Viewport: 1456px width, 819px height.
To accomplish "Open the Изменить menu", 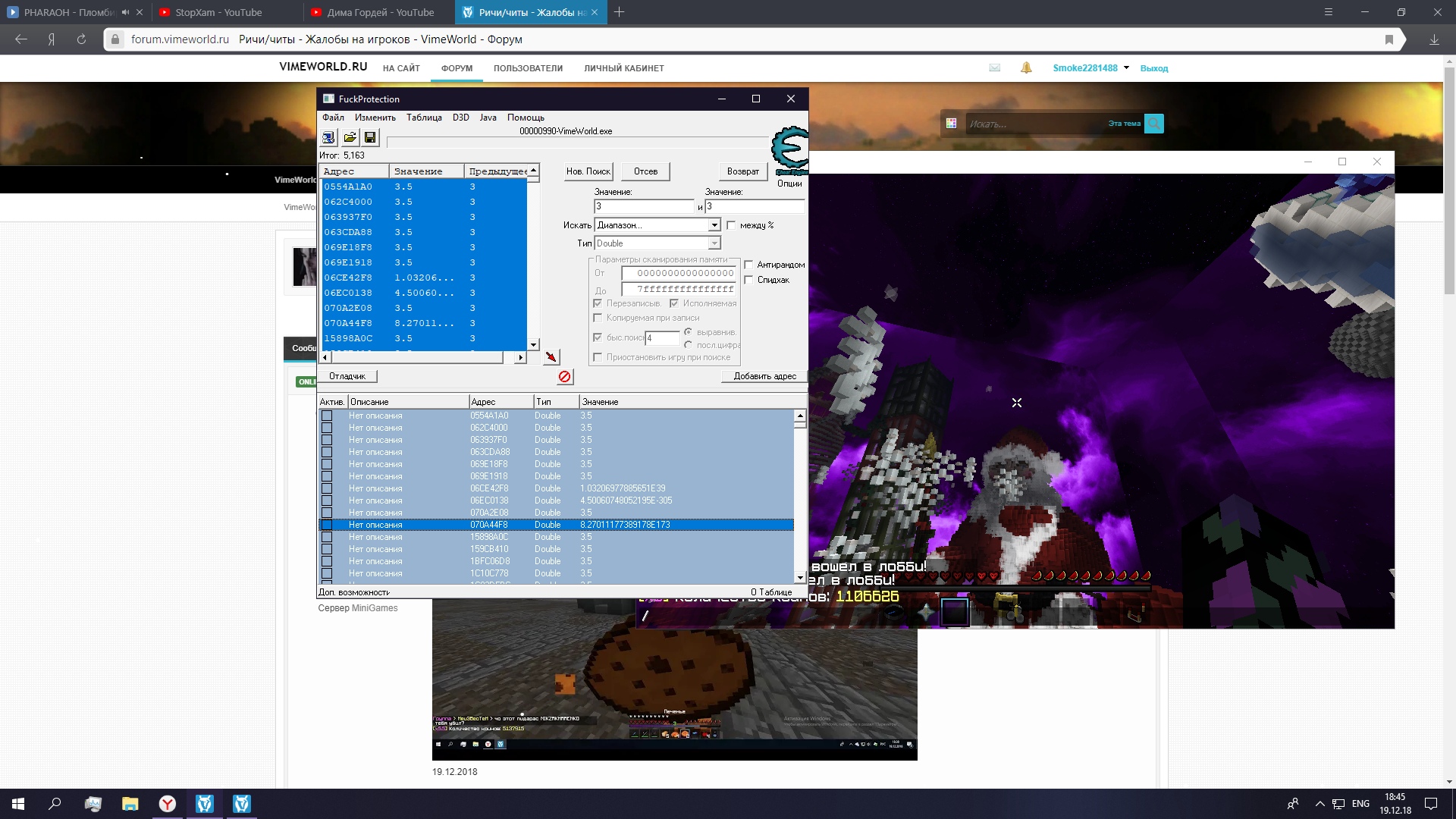I will click(375, 118).
